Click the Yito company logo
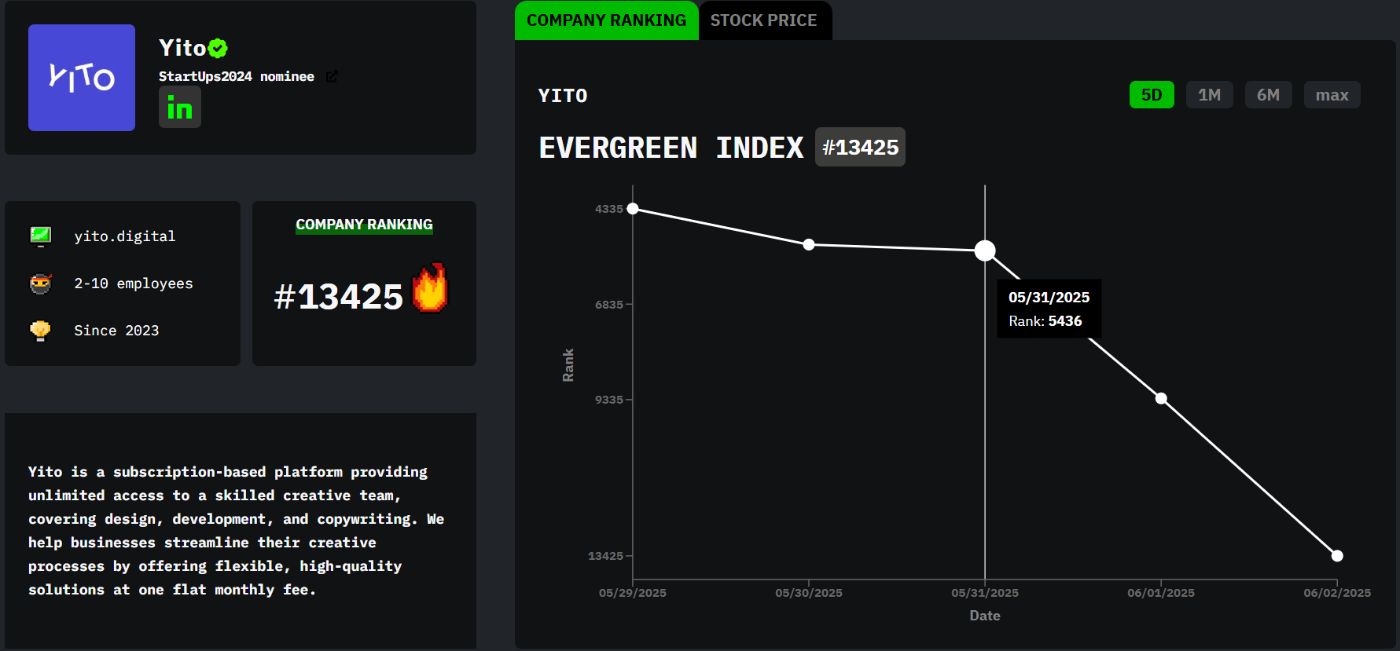Viewport: 1400px width, 651px height. [x=82, y=78]
